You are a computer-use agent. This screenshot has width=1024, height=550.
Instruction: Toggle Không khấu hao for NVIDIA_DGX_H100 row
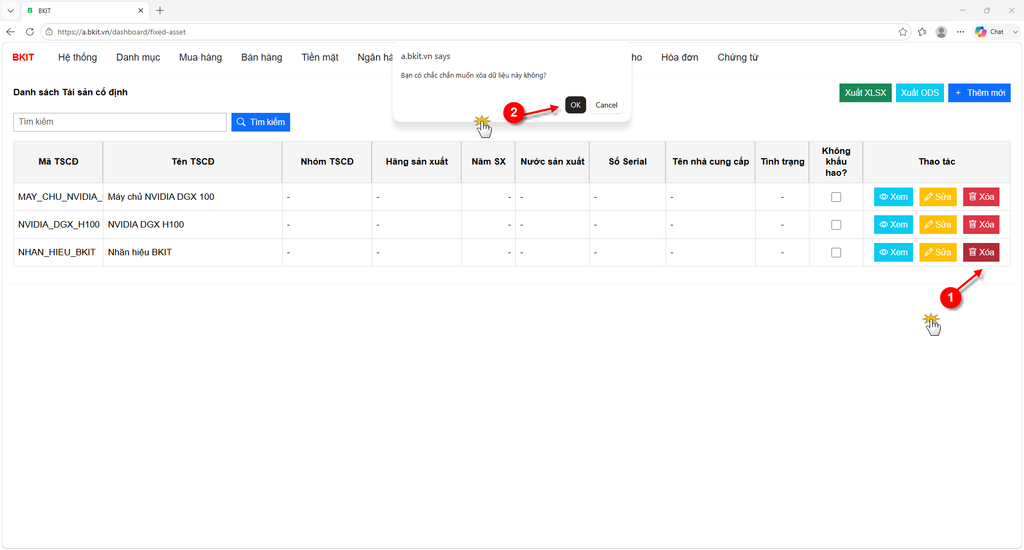point(836,225)
